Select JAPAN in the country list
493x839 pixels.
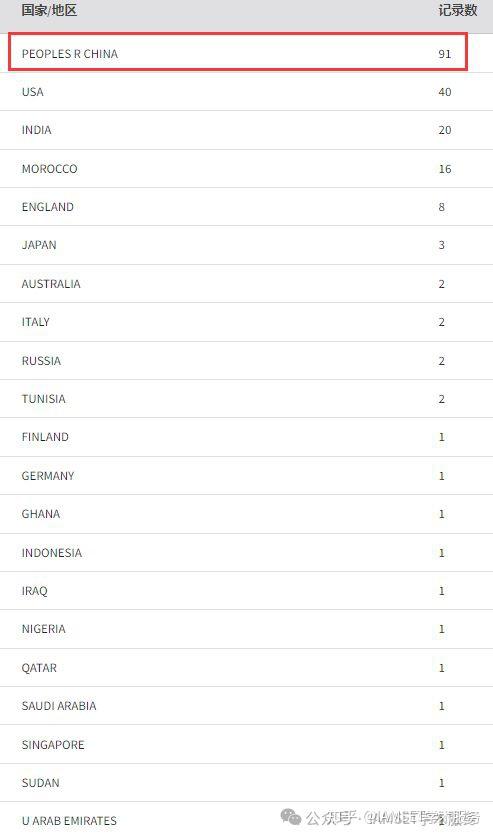tap(39, 245)
